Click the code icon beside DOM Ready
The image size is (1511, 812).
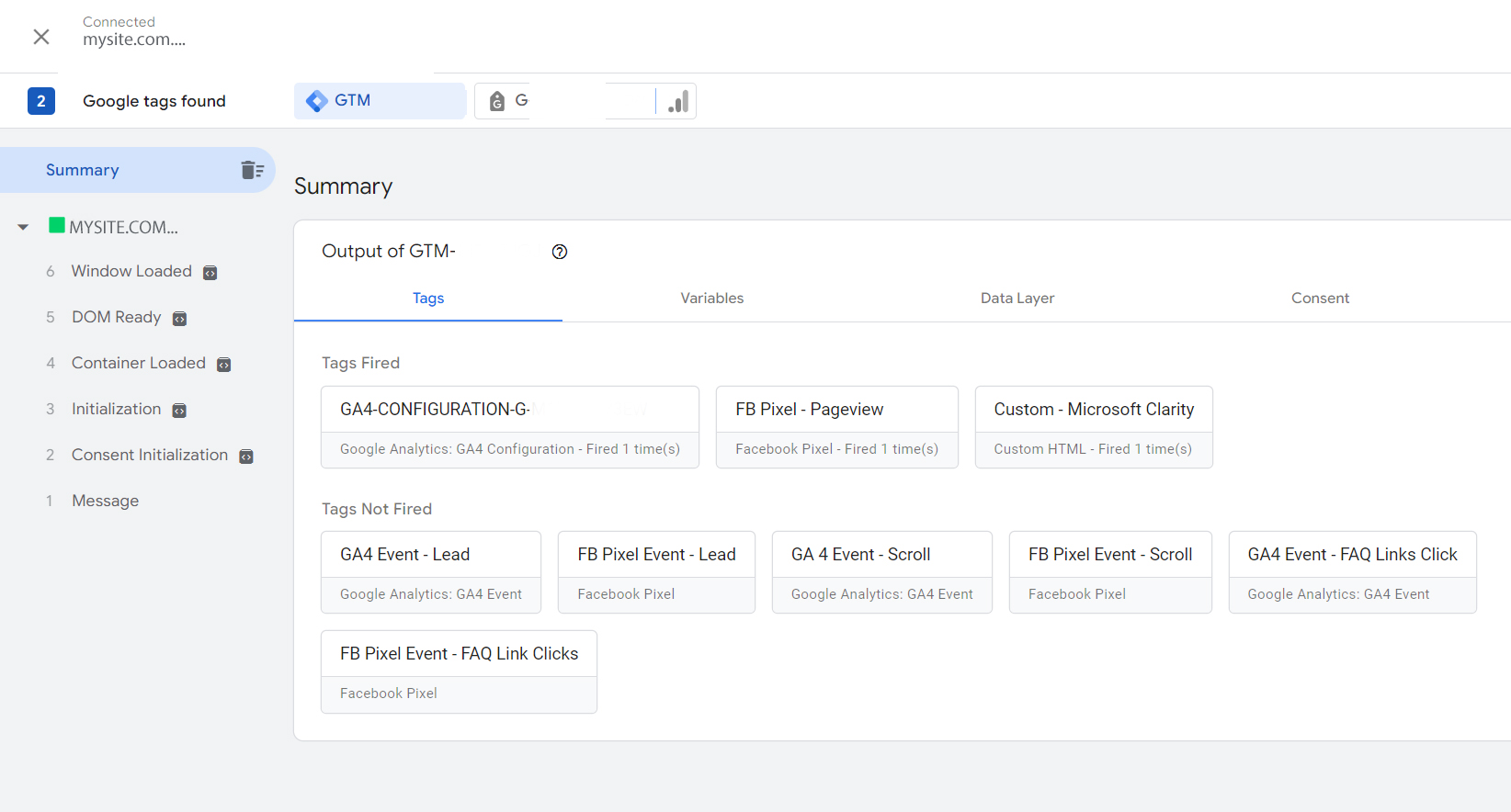tap(180, 319)
